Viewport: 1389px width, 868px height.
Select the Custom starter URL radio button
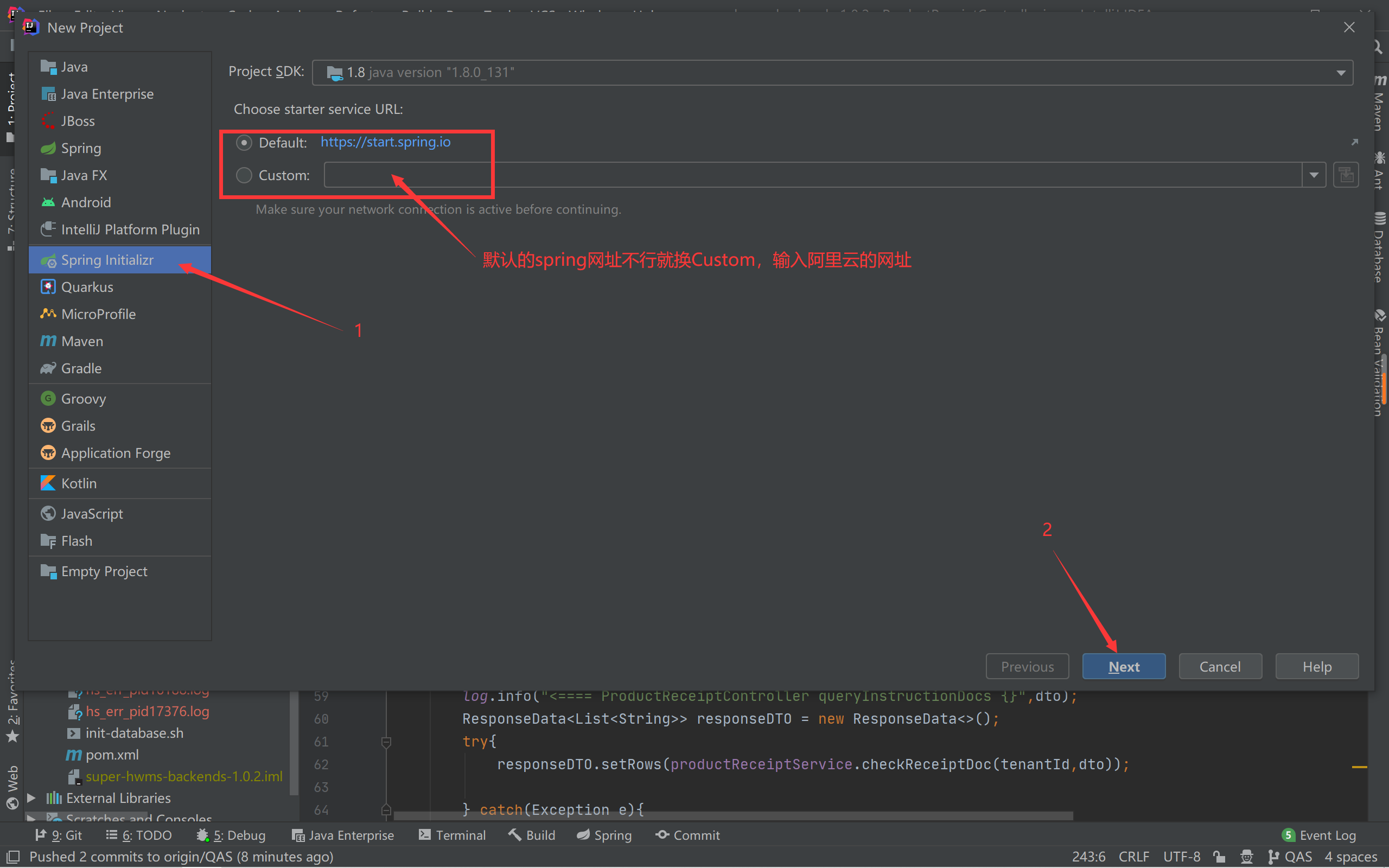(244, 175)
